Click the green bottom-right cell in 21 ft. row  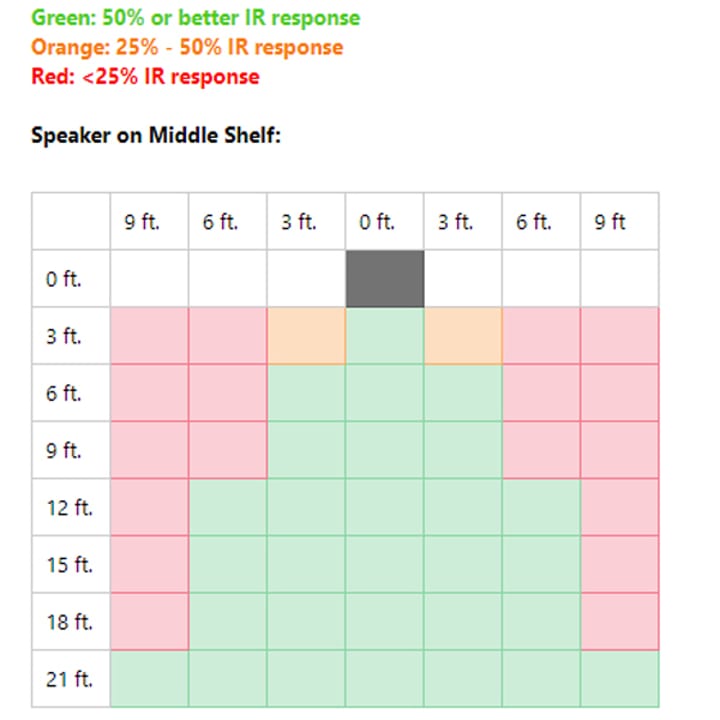619,679
